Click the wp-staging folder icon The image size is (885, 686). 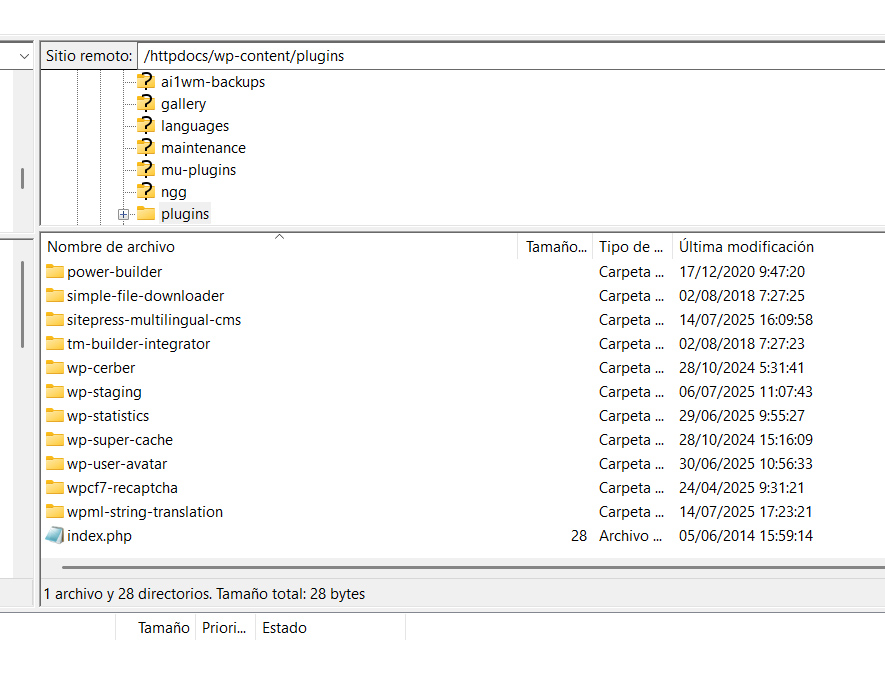point(55,391)
